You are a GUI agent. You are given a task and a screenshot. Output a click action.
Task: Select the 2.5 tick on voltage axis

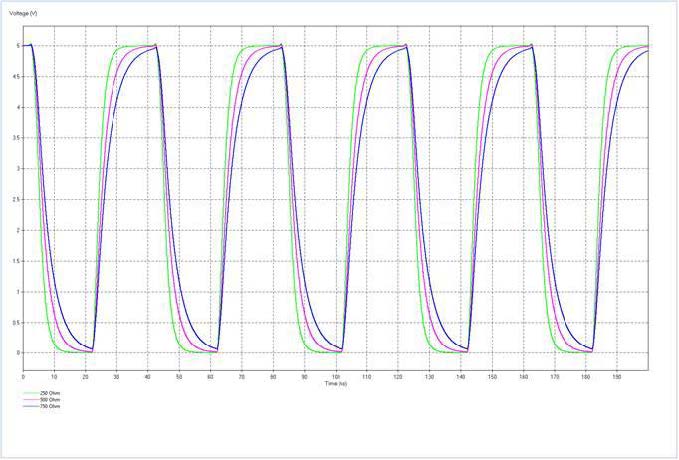tap(14, 199)
